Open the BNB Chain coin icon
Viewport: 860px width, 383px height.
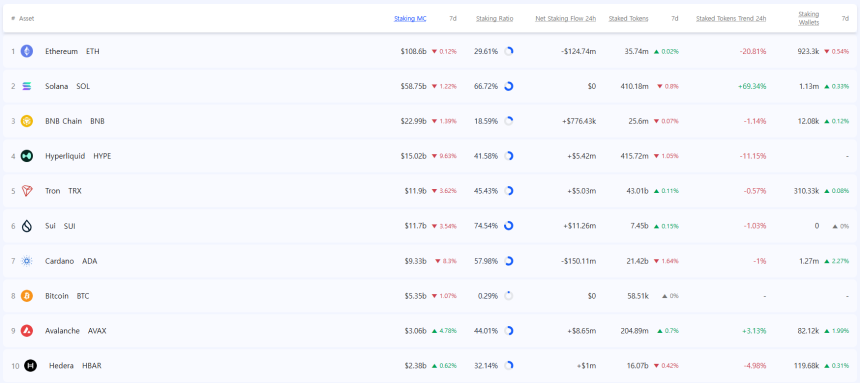coord(27,121)
